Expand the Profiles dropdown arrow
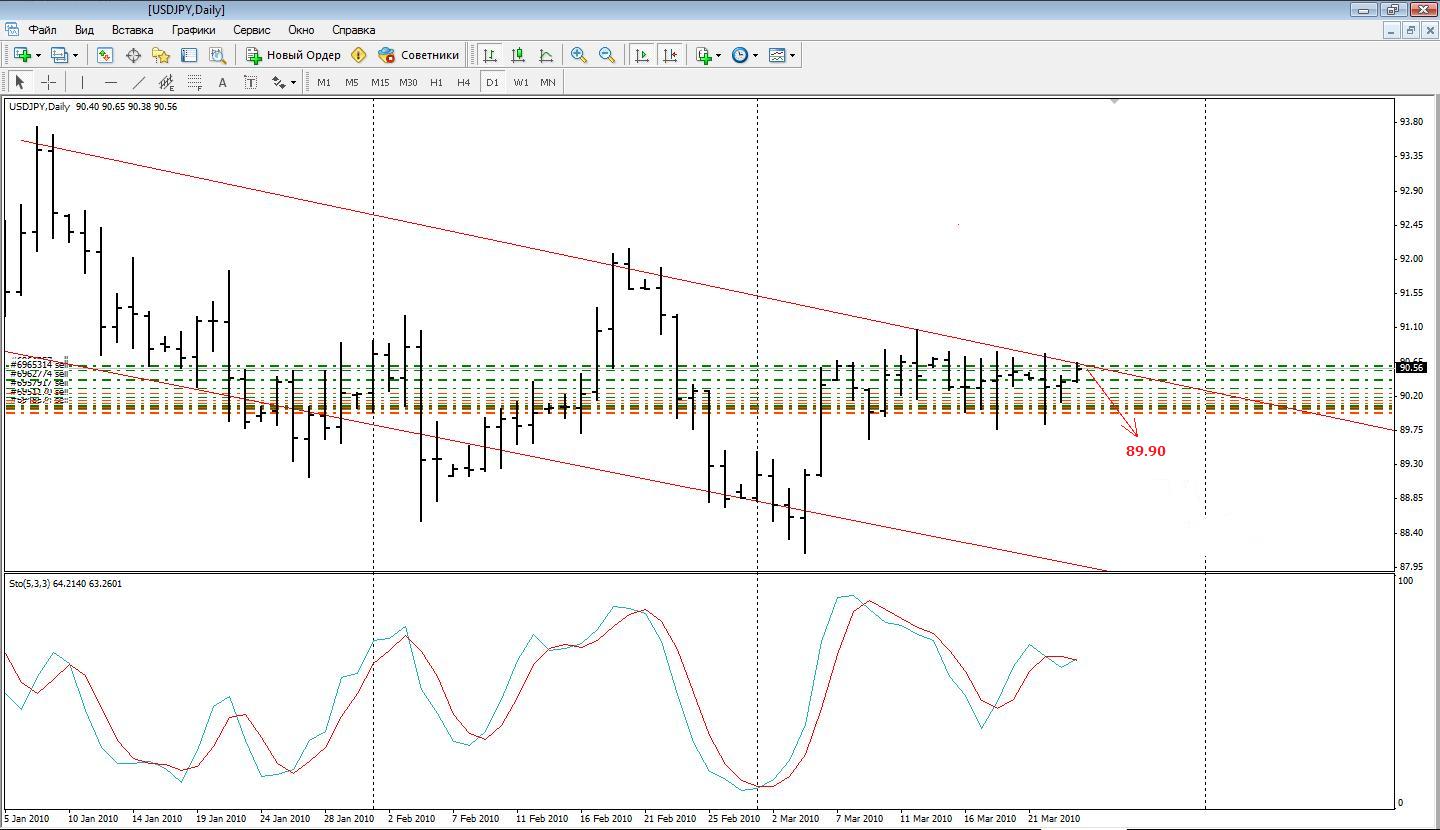 point(75,55)
